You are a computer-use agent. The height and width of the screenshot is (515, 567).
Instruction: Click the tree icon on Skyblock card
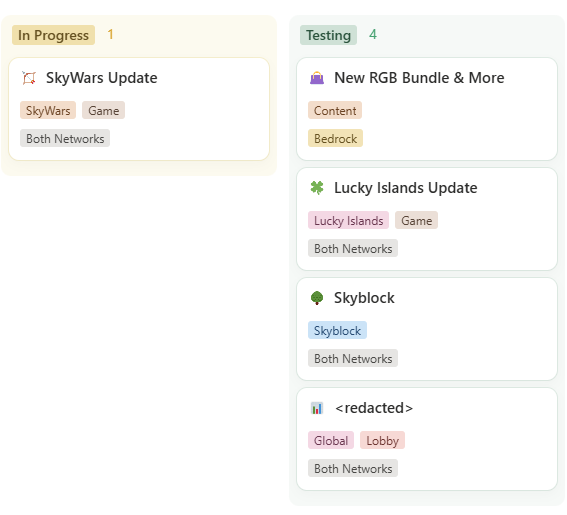(317, 298)
